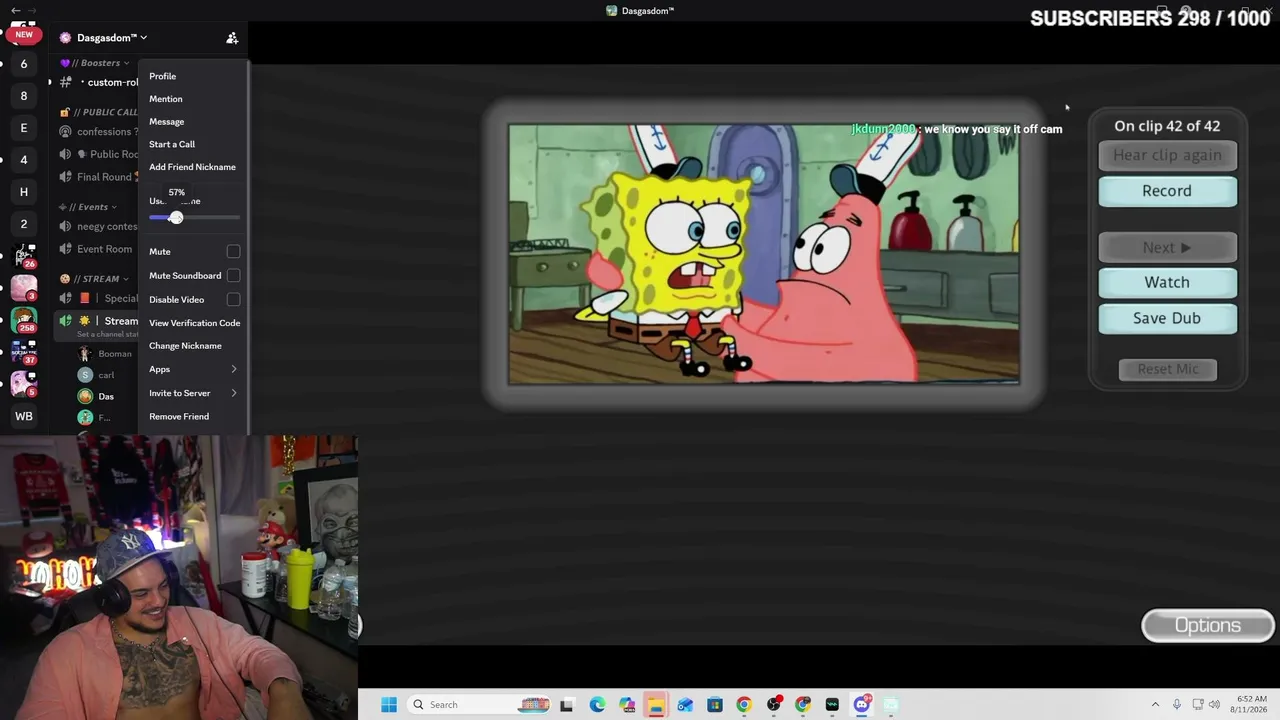Open the confessions channel

click(98, 132)
